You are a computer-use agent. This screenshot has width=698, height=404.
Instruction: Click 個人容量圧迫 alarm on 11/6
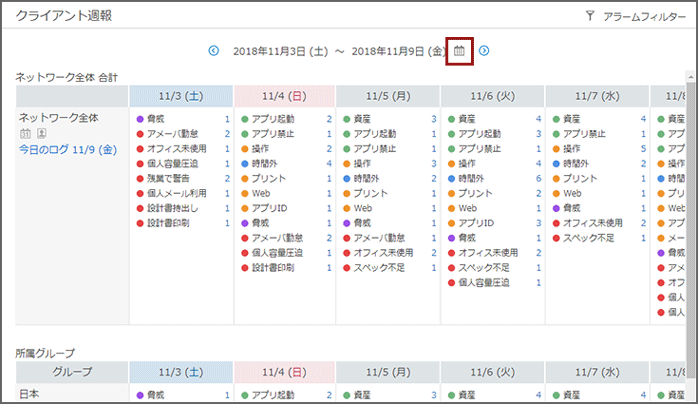coord(484,283)
